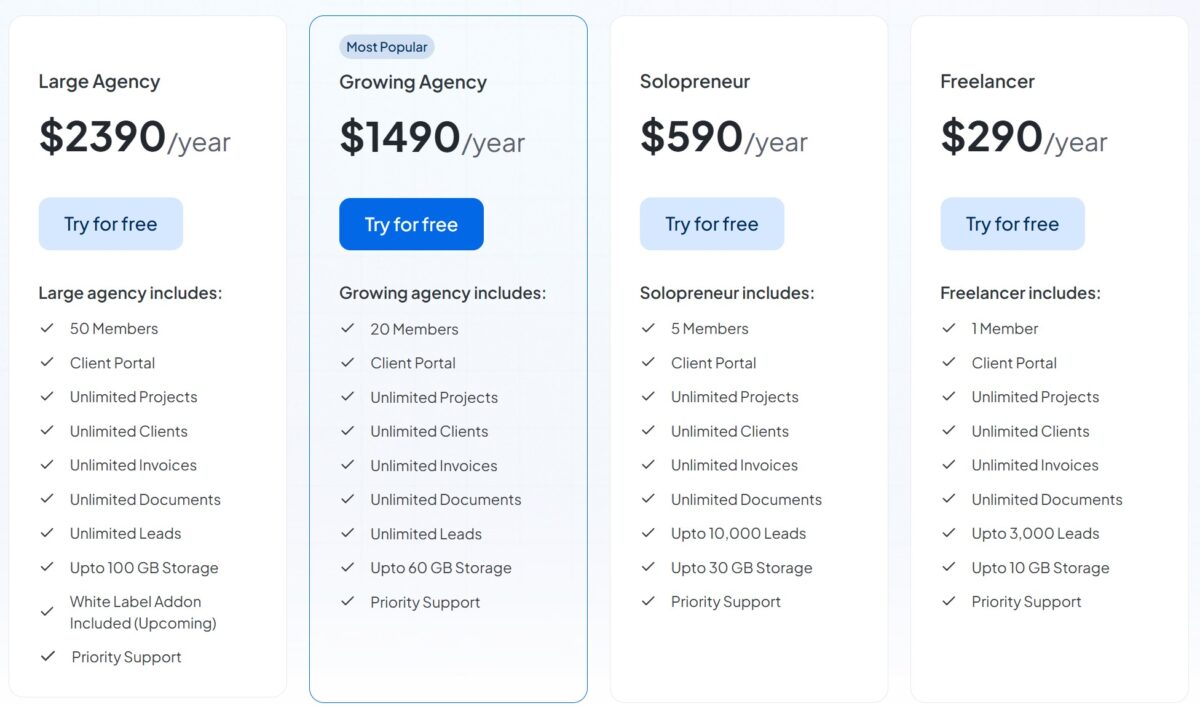Click the Large Agency plan title
The height and width of the screenshot is (714, 1200).
click(x=99, y=82)
